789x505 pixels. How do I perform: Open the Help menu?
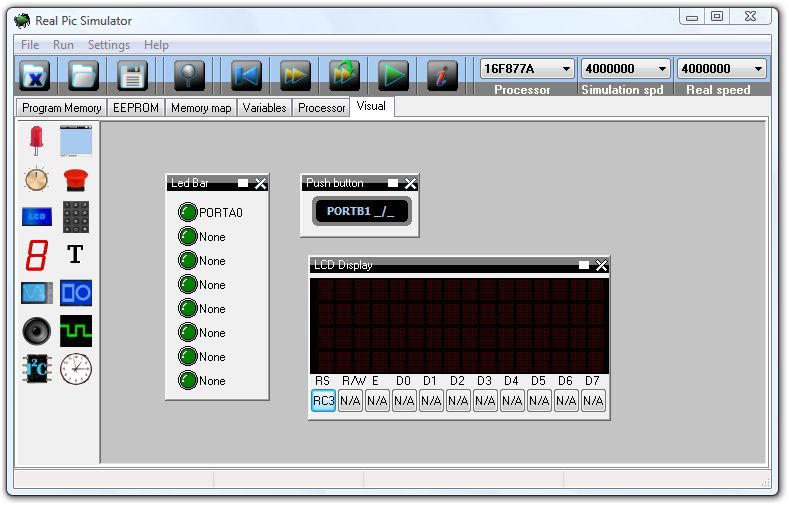coord(156,45)
